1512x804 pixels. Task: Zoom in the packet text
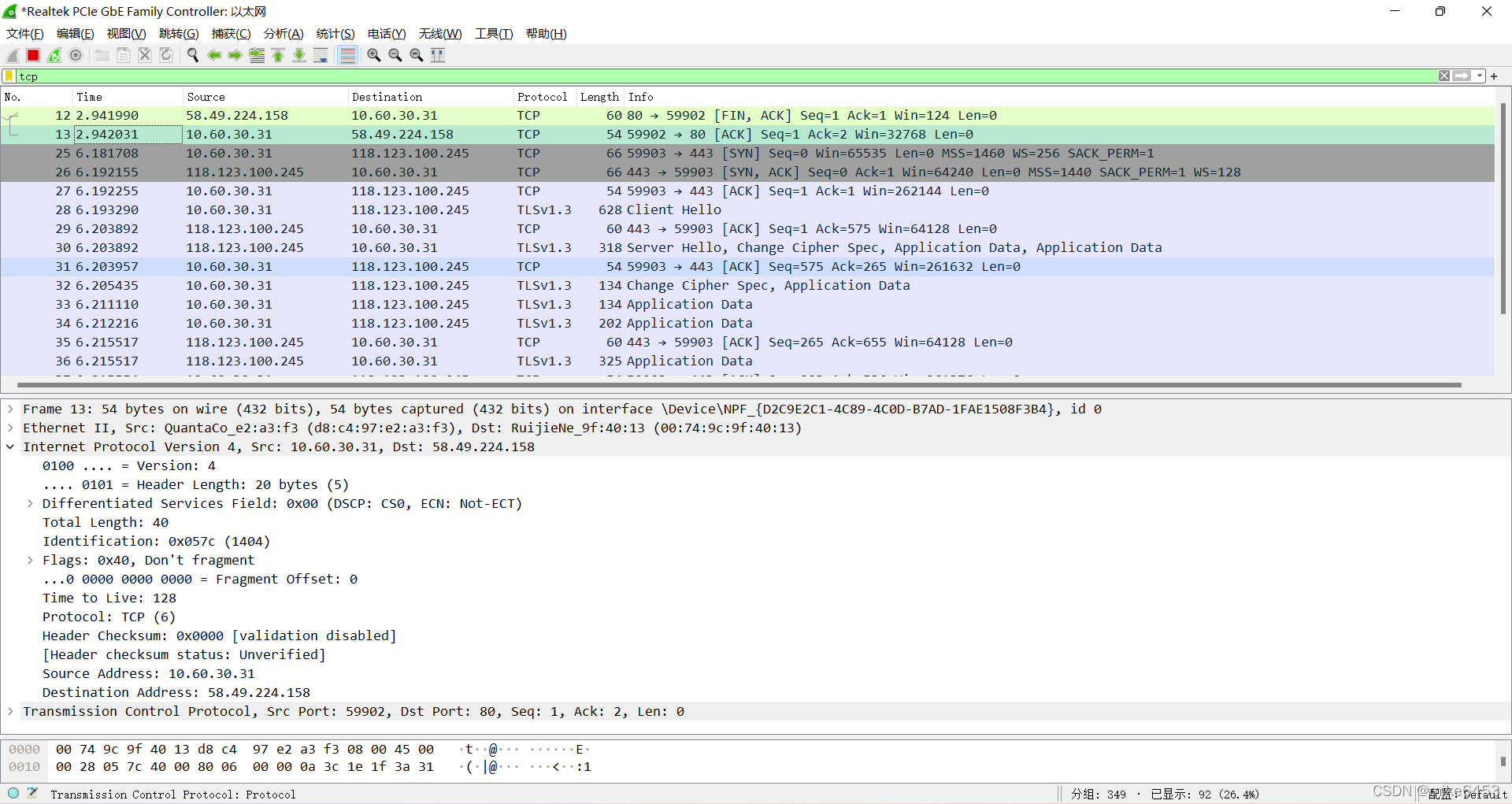click(x=374, y=55)
